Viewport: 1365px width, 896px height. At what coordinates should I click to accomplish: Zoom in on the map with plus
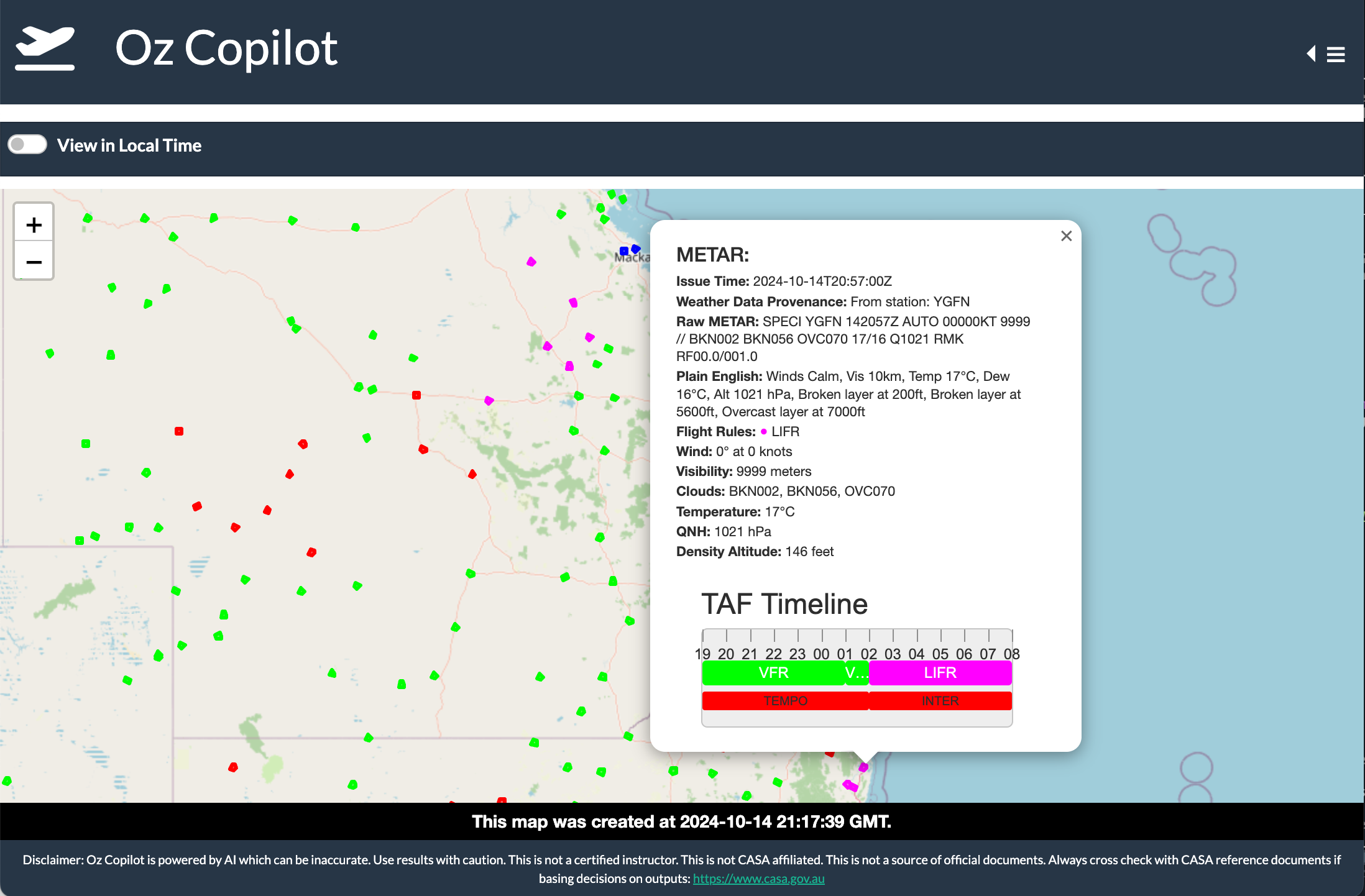tap(34, 224)
